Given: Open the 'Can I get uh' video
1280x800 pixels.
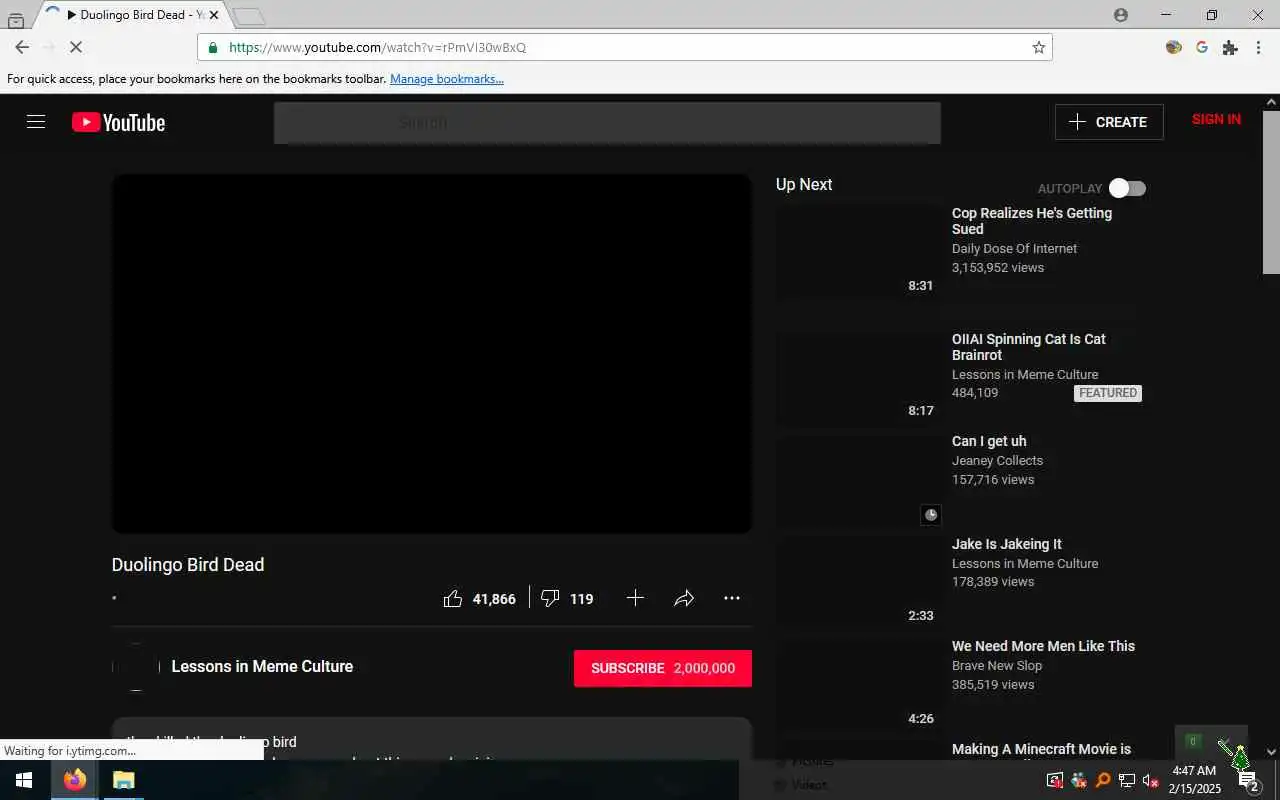Looking at the screenshot, I should tap(989, 441).
